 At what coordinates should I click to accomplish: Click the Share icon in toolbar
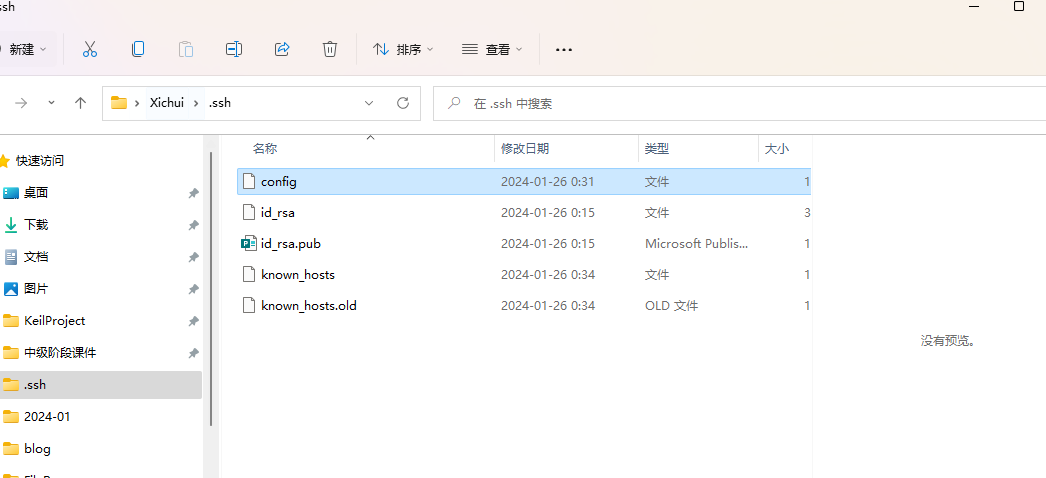282,49
